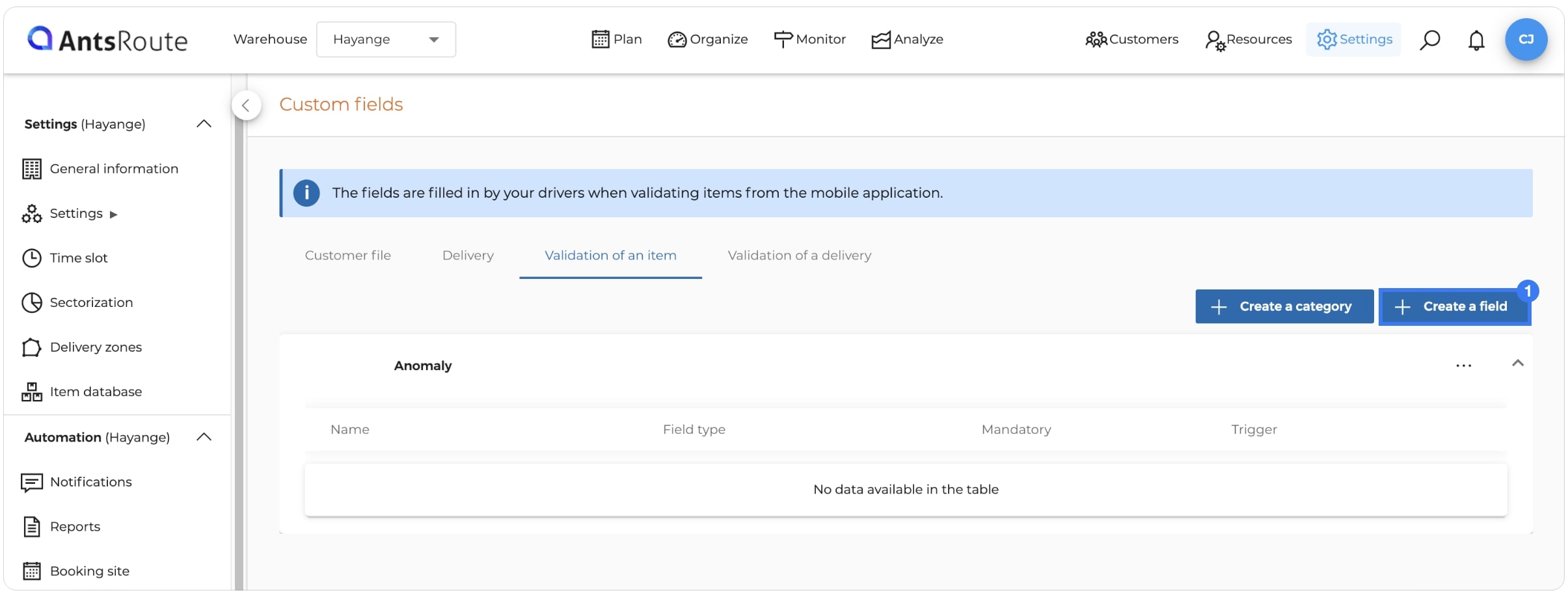Screen dimensions: 1568x597
Task: Go to Resources section
Action: 1248,40
